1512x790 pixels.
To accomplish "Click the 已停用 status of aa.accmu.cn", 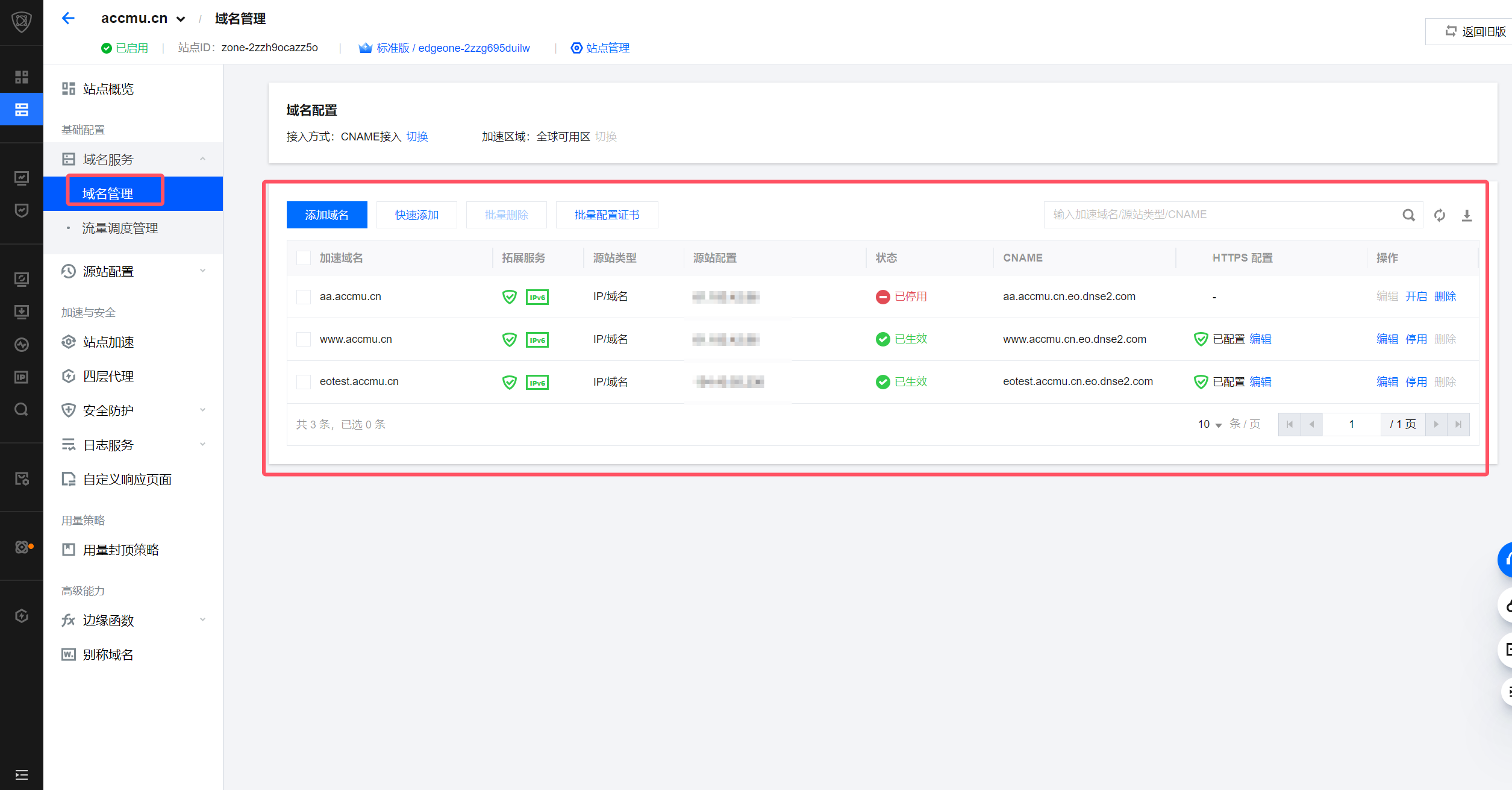I will point(902,296).
